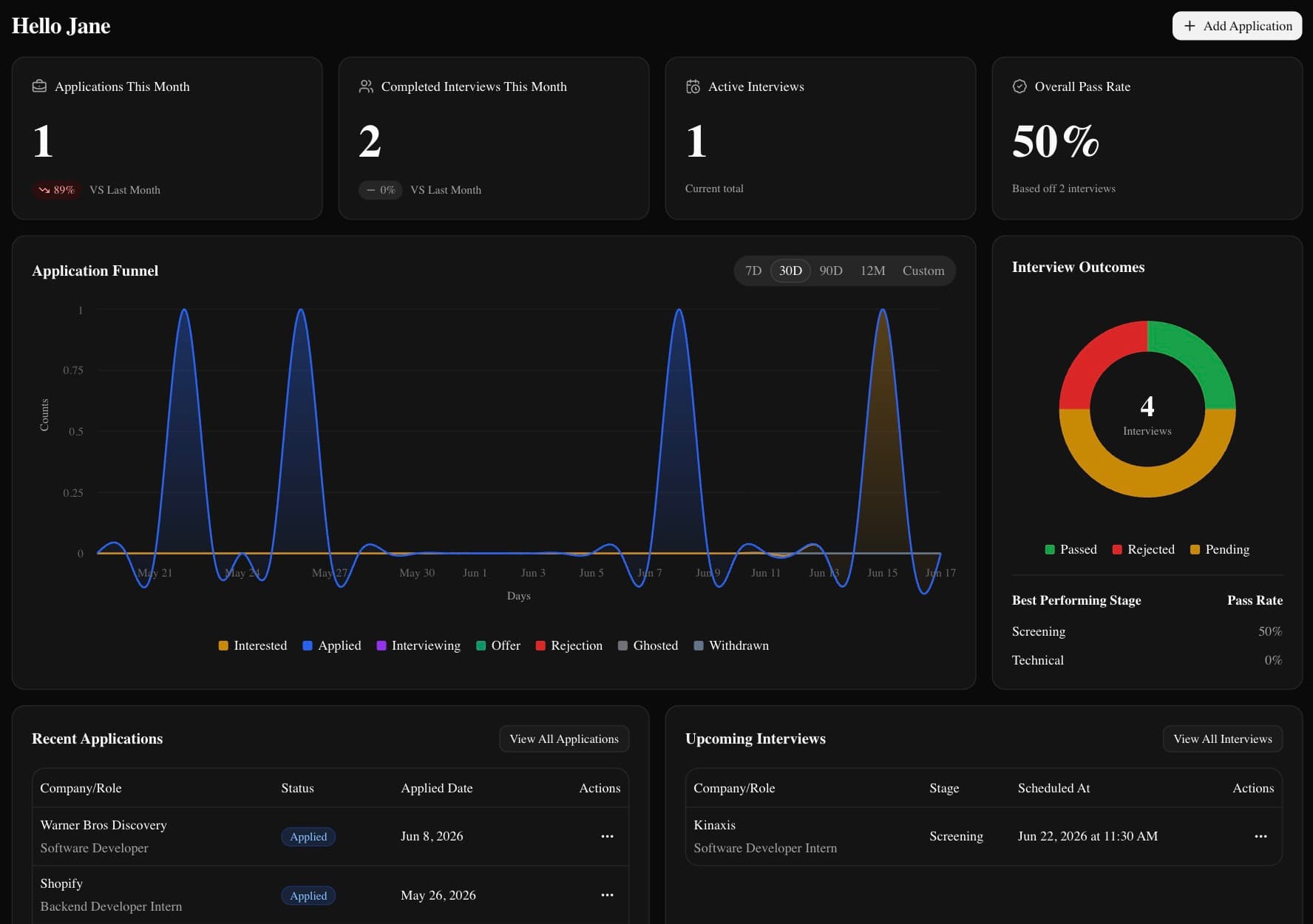This screenshot has height=924, width=1313.
Task: Click the downward trend 89% badge
Action: coord(56,190)
